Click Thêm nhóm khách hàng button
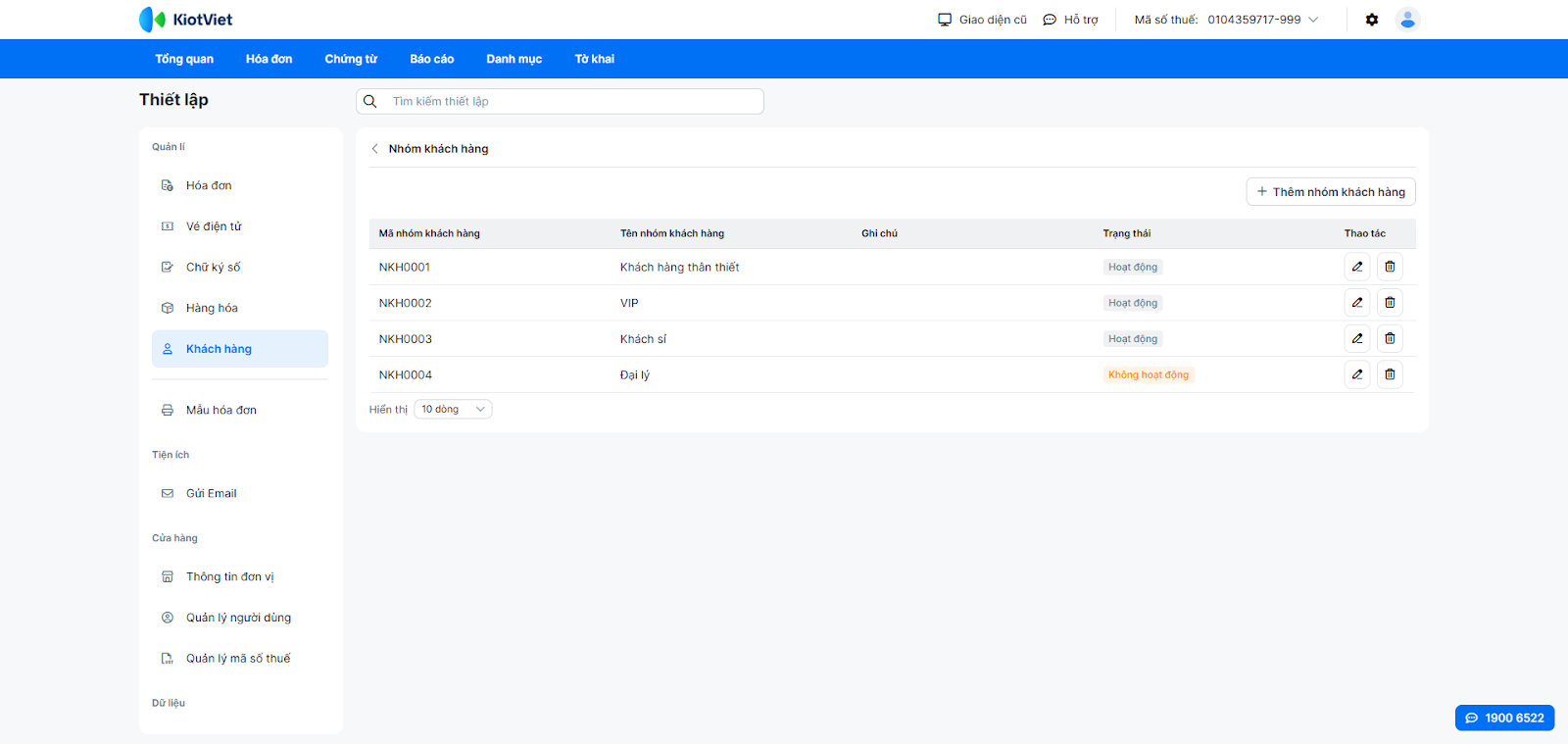Screen dimensions: 1568x744 (1330, 192)
